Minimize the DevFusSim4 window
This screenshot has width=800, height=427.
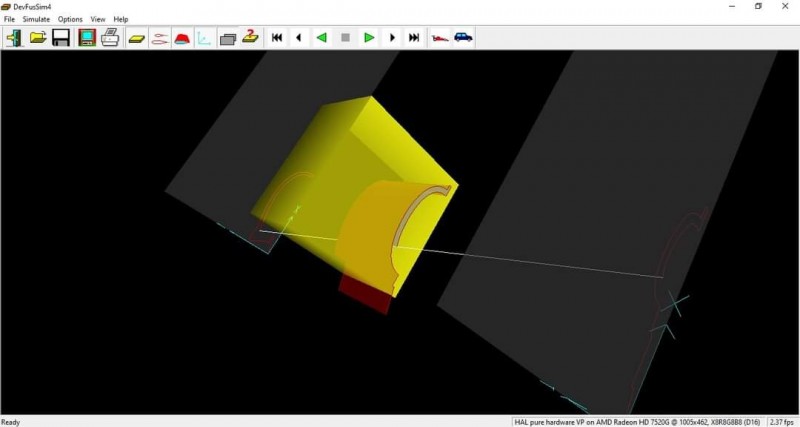[732, 7]
